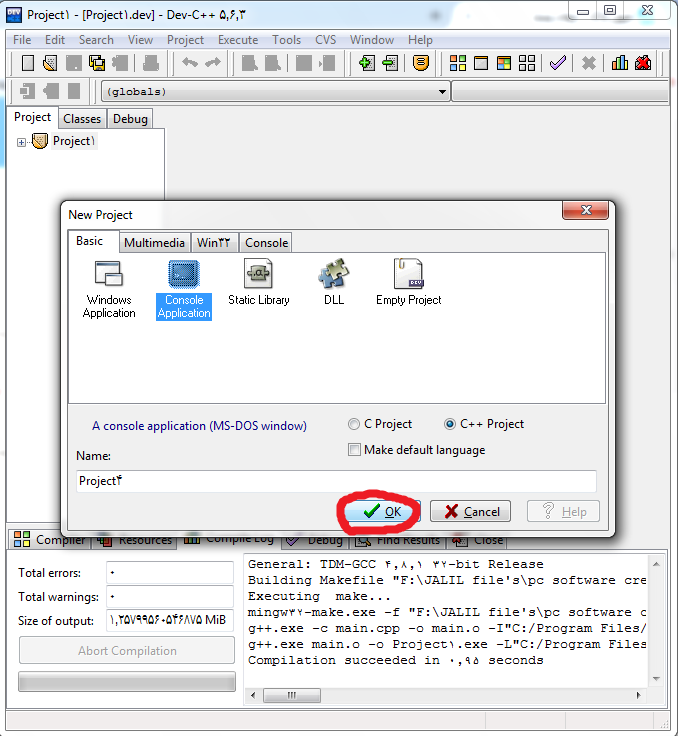Click the compile log scroll-right arrow
This screenshot has width=678, height=736.
[x=639, y=695]
